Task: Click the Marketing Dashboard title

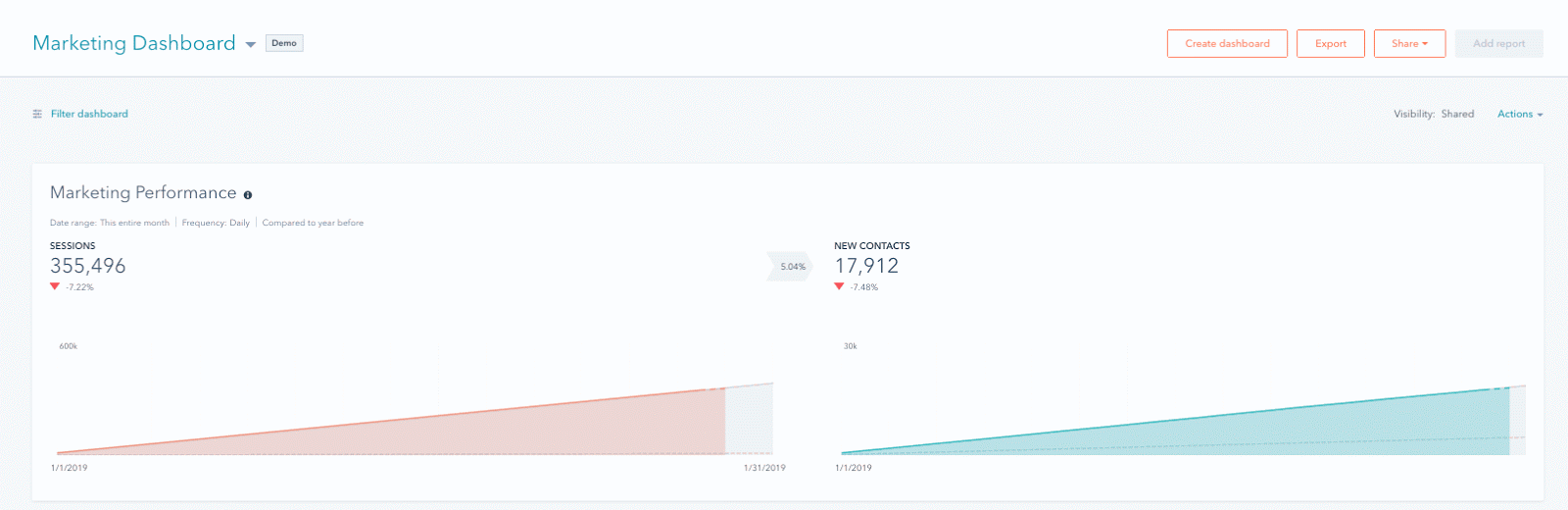Action: tap(134, 43)
